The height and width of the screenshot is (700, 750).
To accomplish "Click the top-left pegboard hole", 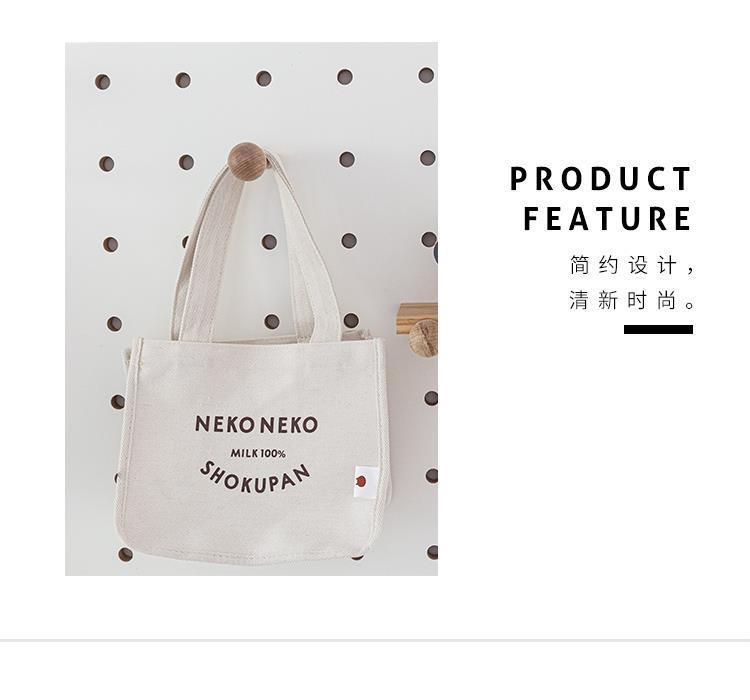I will (x=102, y=82).
